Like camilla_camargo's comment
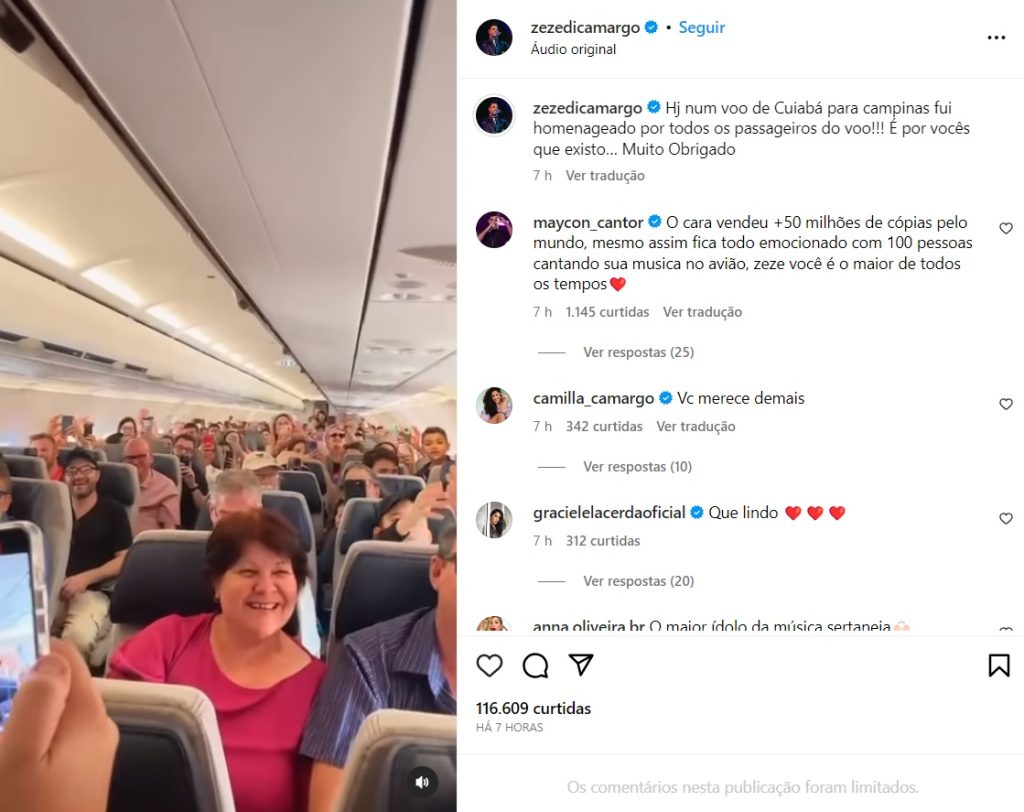Image resolution: width=1024 pixels, height=812 pixels. tap(1006, 404)
